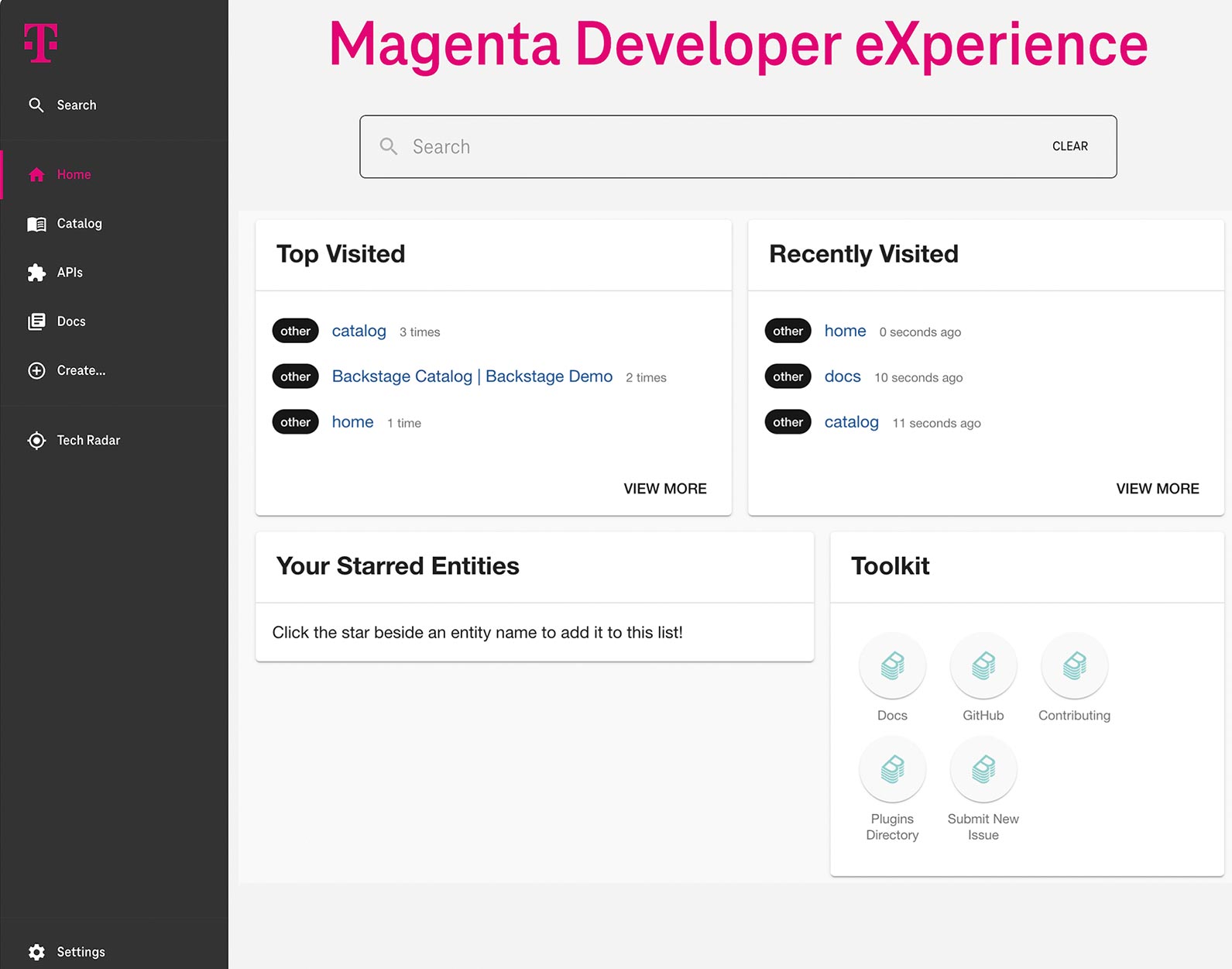The image size is (1232, 969).
Task: Open catalog link in Recently Visited
Action: (x=851, y=422)
